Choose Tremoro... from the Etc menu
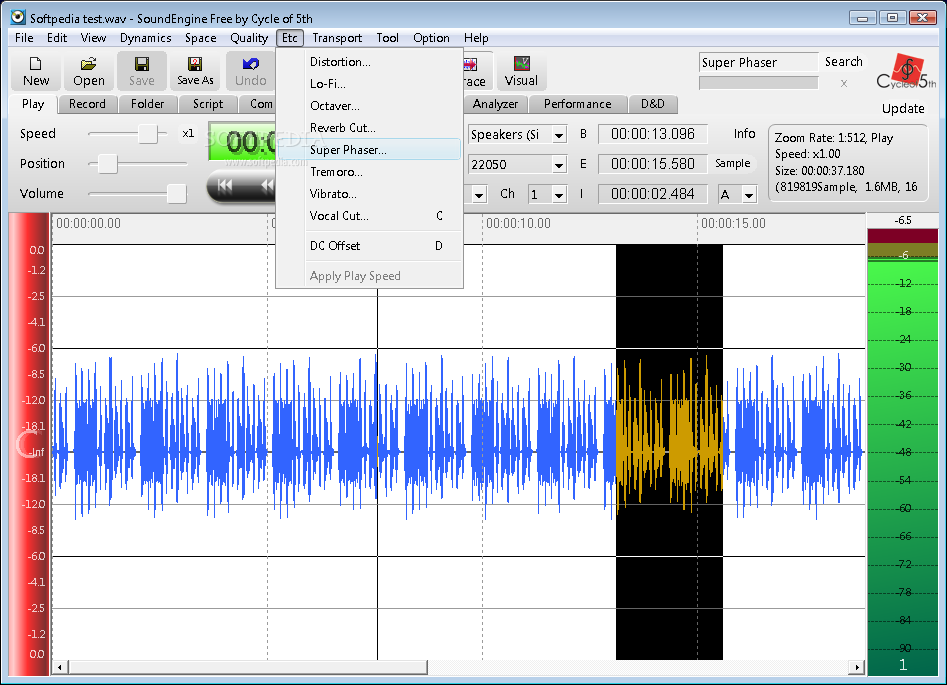This screenshot has height=685, width=947. [369, 172]
